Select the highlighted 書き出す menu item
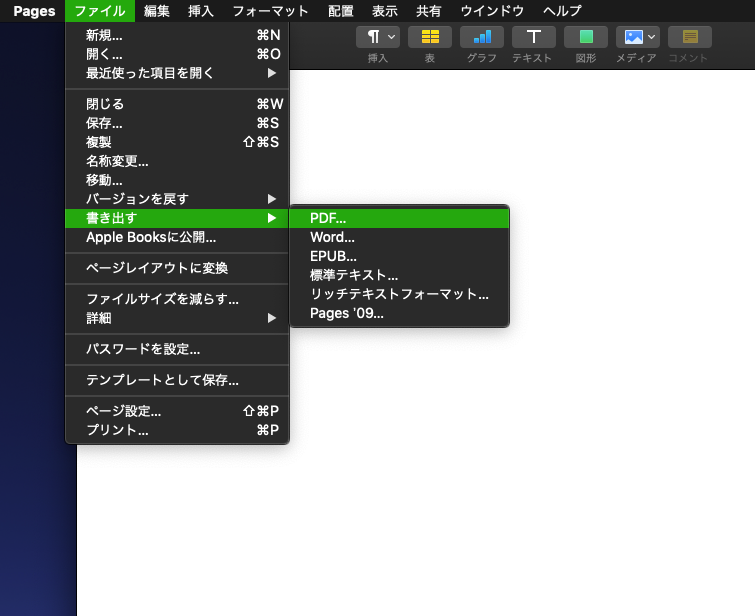The width and height of the screenshot is (755, 616). (177, 218)
